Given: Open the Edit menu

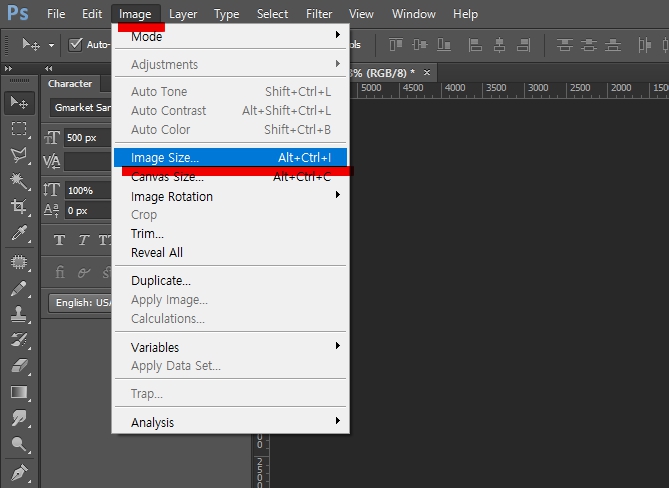Looking at the screenshot, I should coord(92,14).
